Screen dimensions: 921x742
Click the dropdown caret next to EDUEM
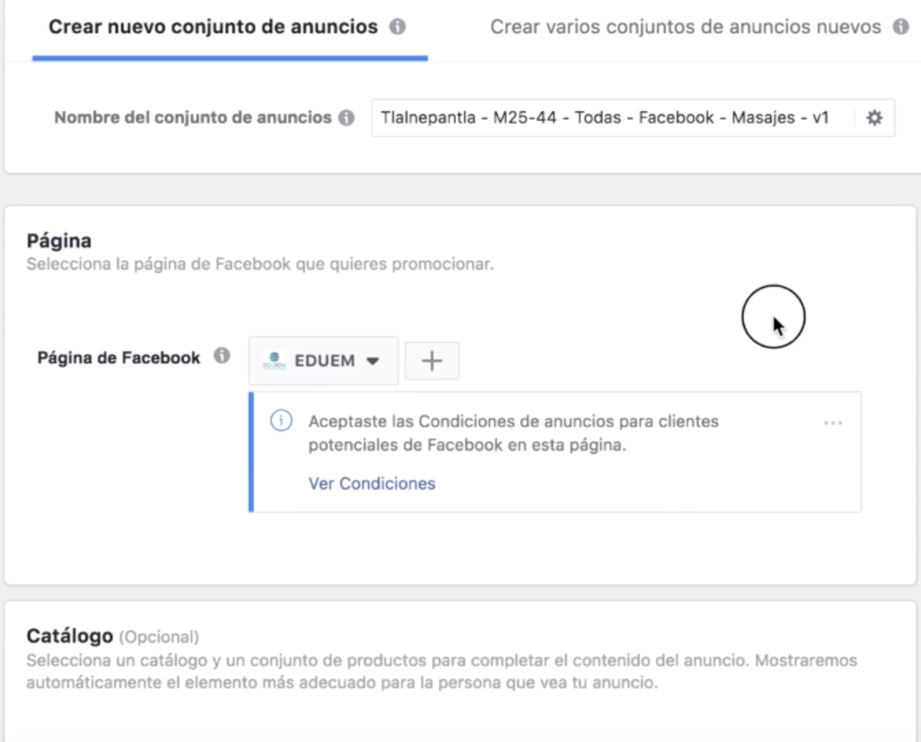pos(373,361)
